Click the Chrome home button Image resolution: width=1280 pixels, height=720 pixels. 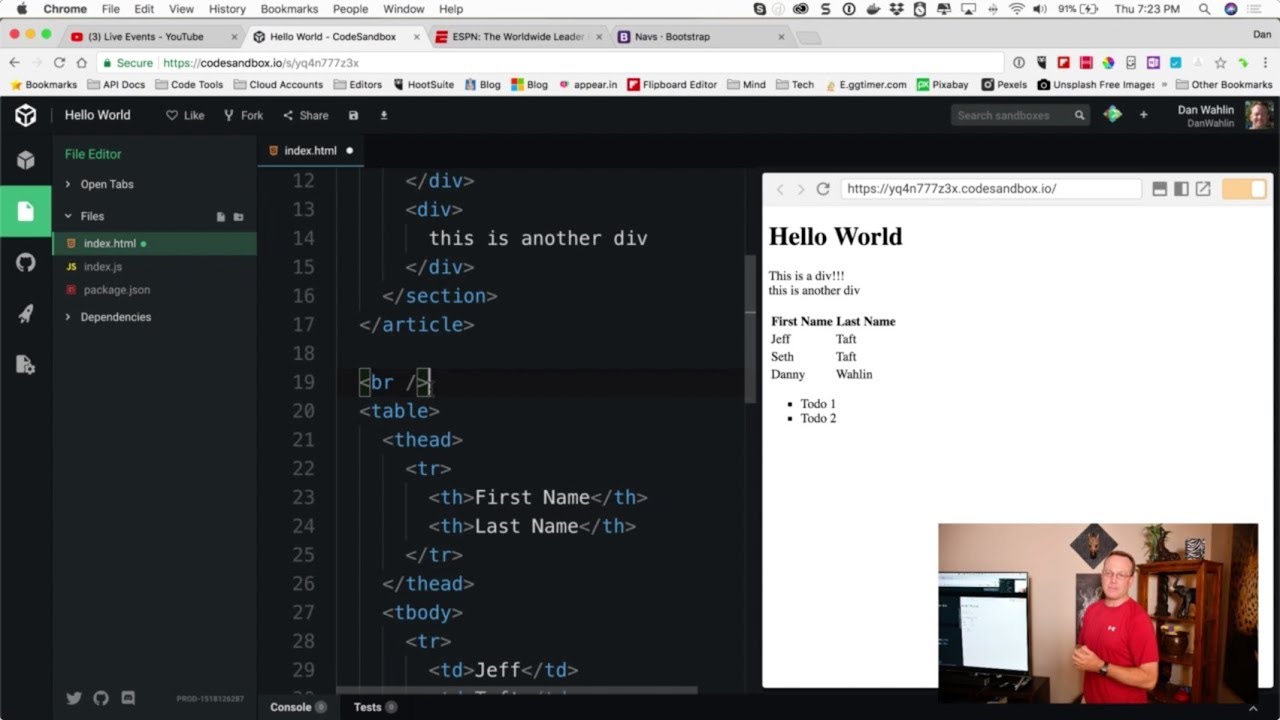click(x=81, y=62)
